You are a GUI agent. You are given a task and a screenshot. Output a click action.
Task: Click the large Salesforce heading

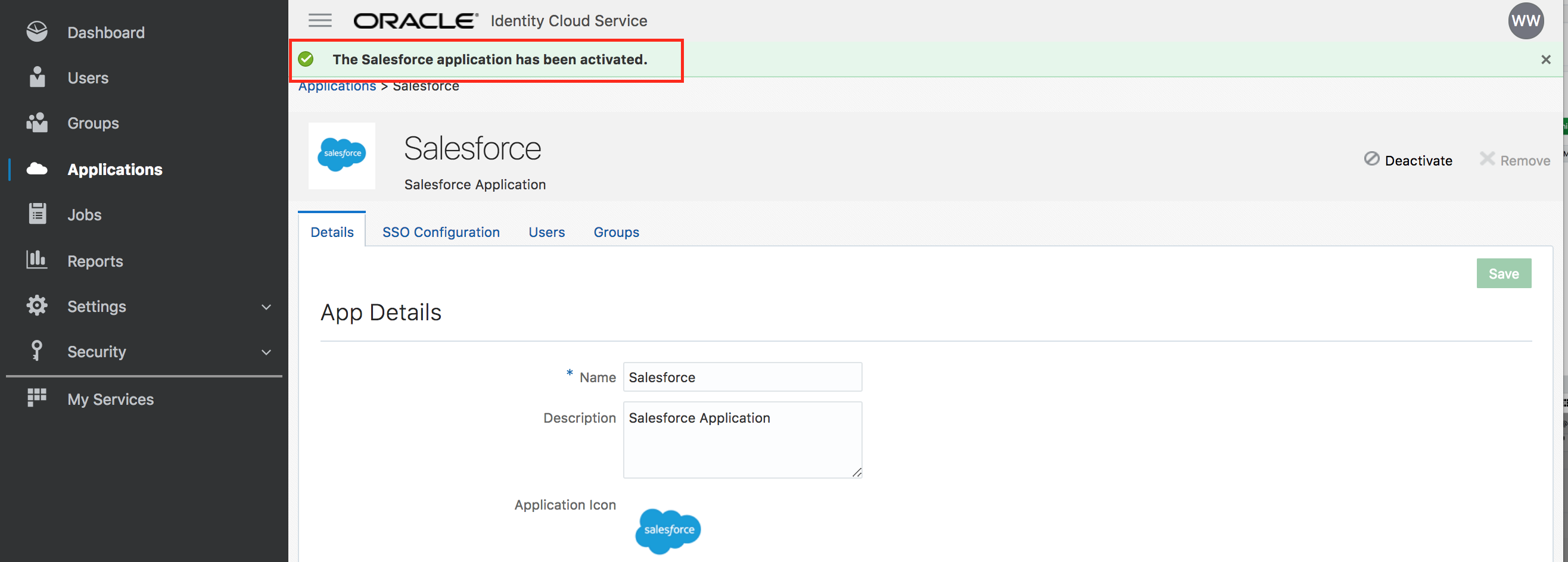472,148
